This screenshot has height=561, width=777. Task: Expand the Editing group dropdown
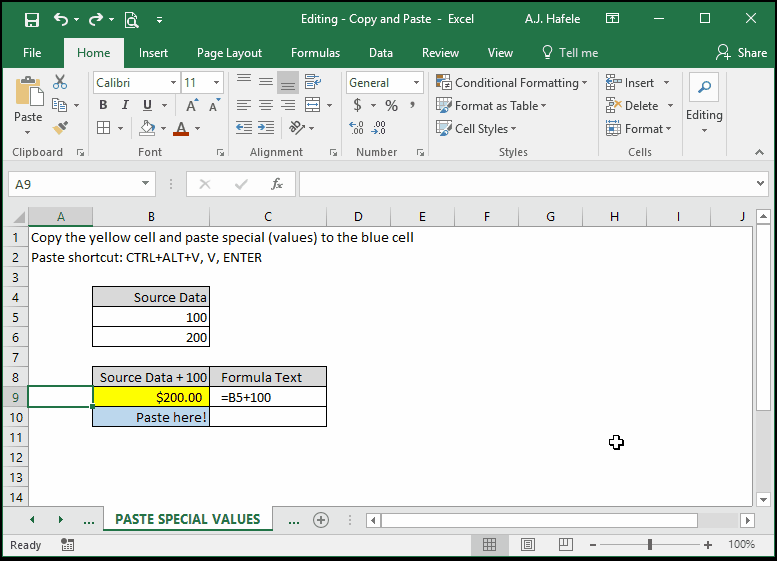pos(704,131)
